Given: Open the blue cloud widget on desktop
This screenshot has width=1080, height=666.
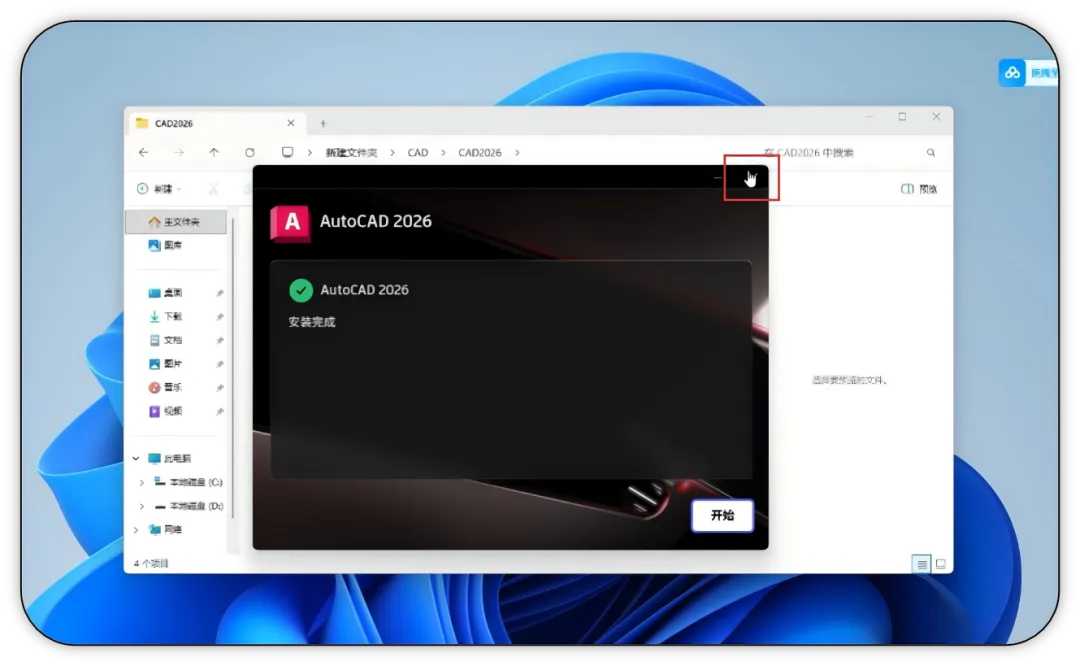Looking at the screenshot, I should tap(1012, 72).
